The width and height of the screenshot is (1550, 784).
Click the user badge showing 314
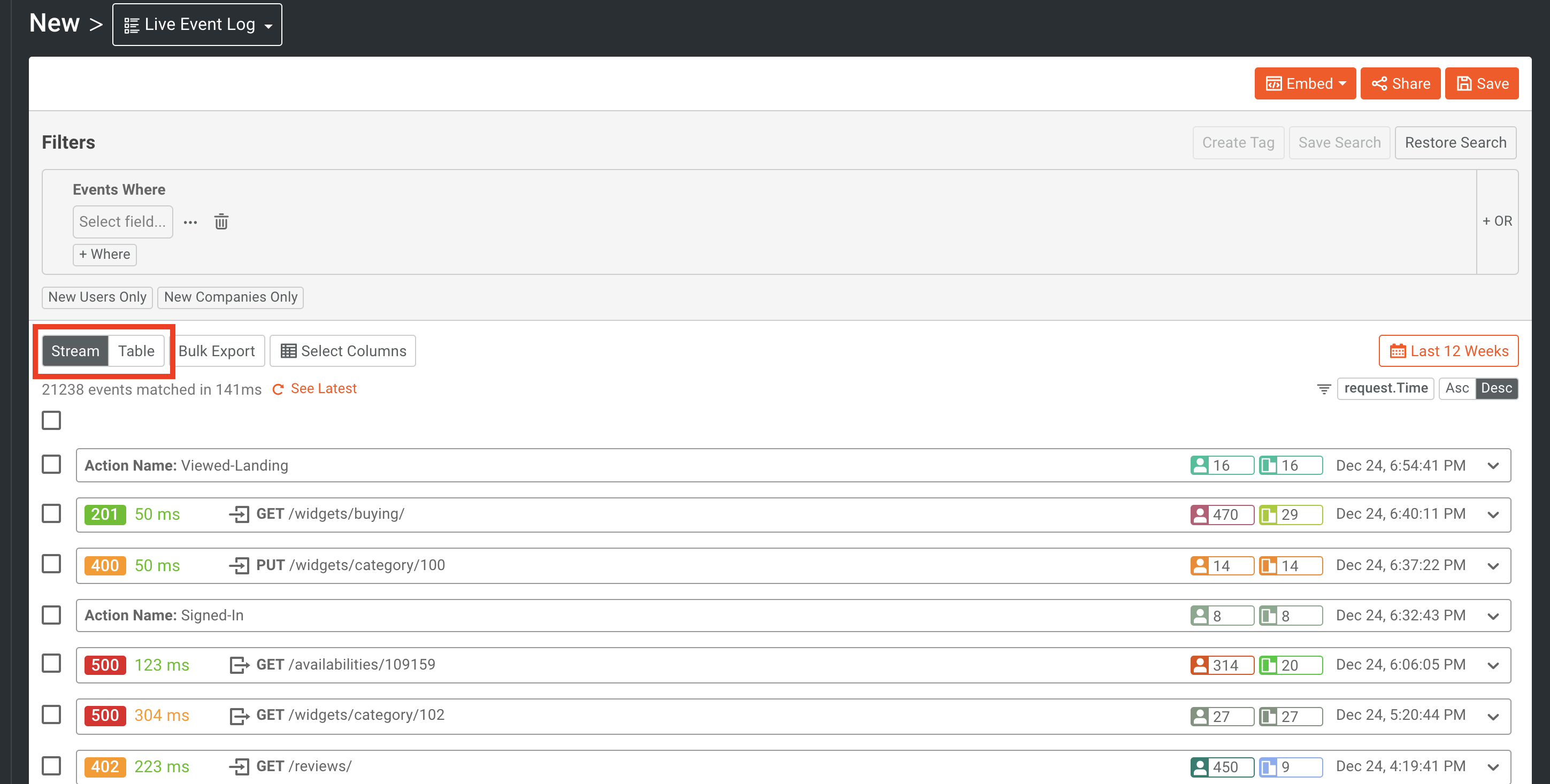[x=1221, y=665]
